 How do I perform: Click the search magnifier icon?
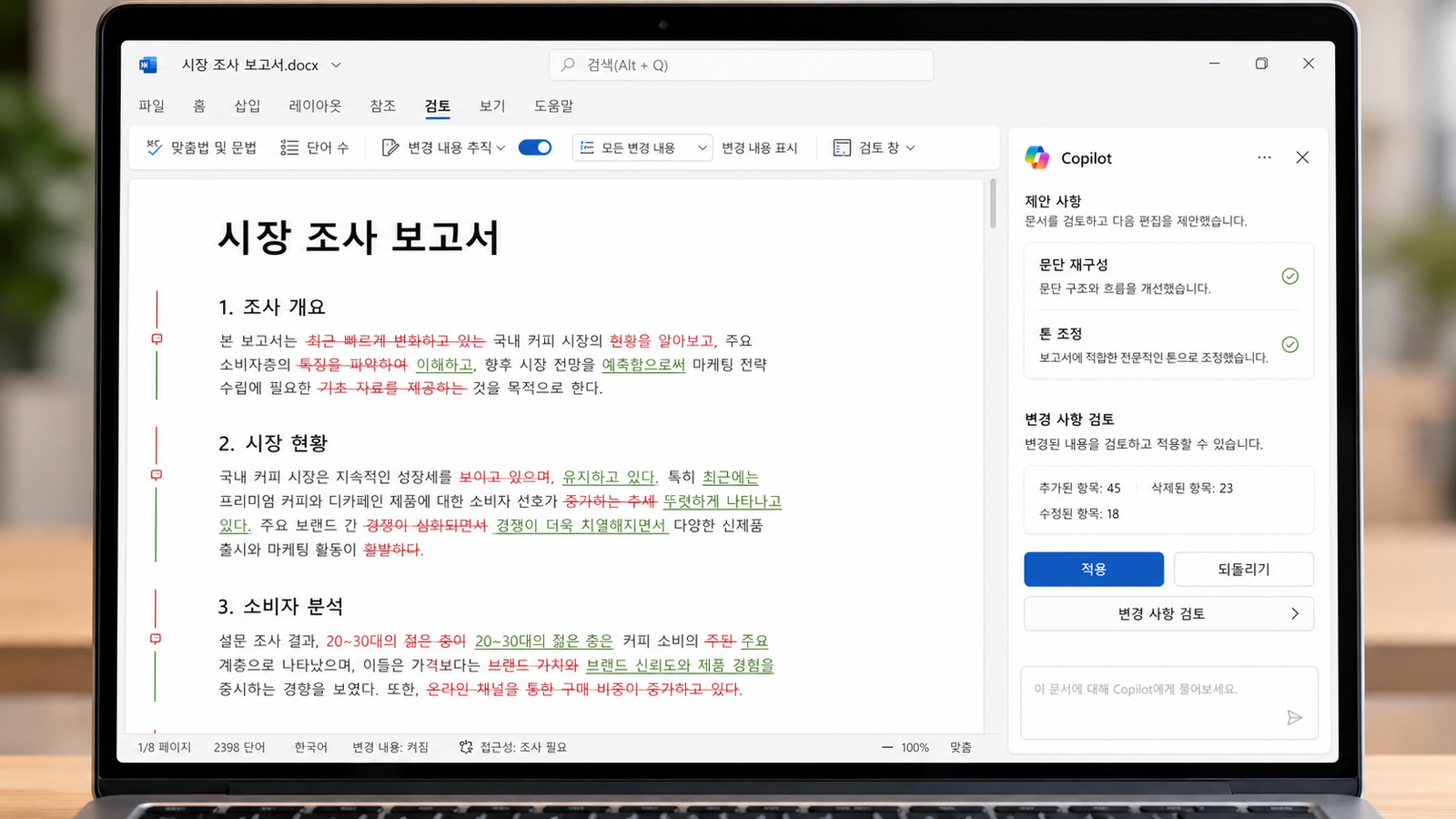pos(568,65)
